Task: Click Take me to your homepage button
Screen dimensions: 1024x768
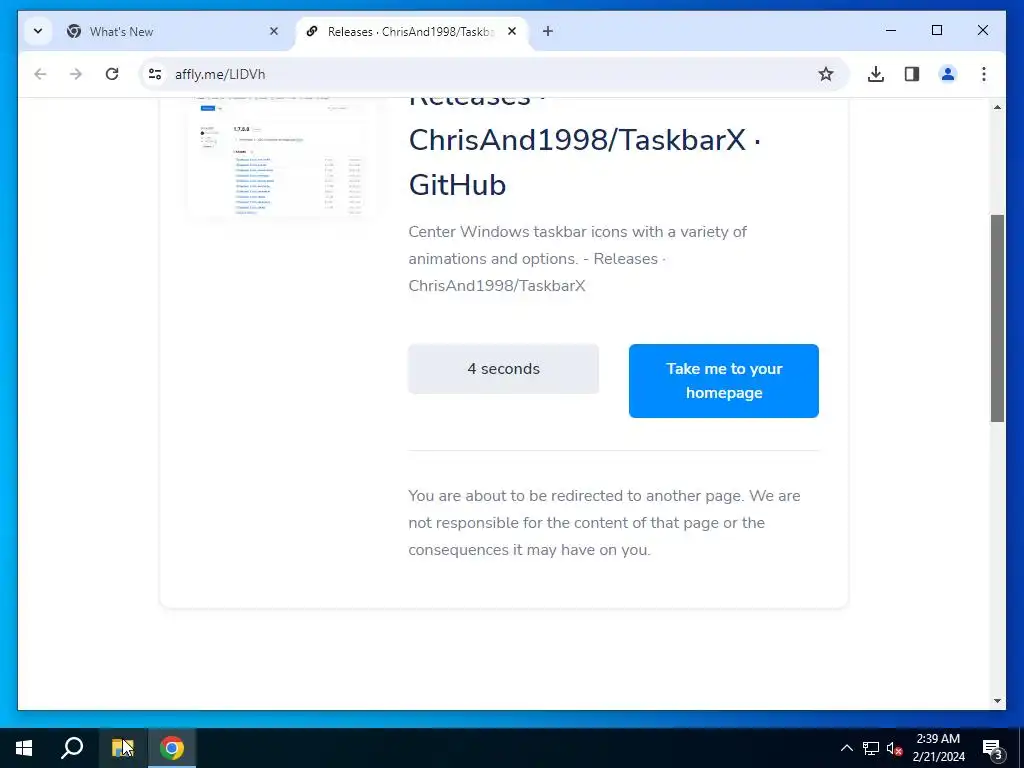Action: 724,381
